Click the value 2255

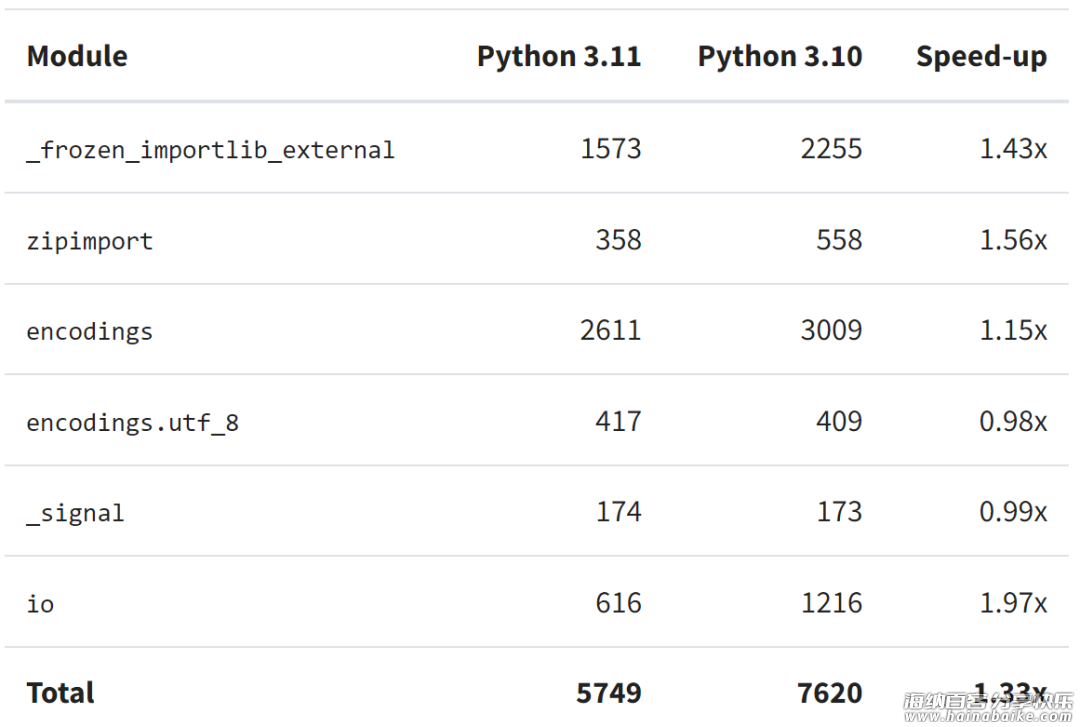[831, 149]
